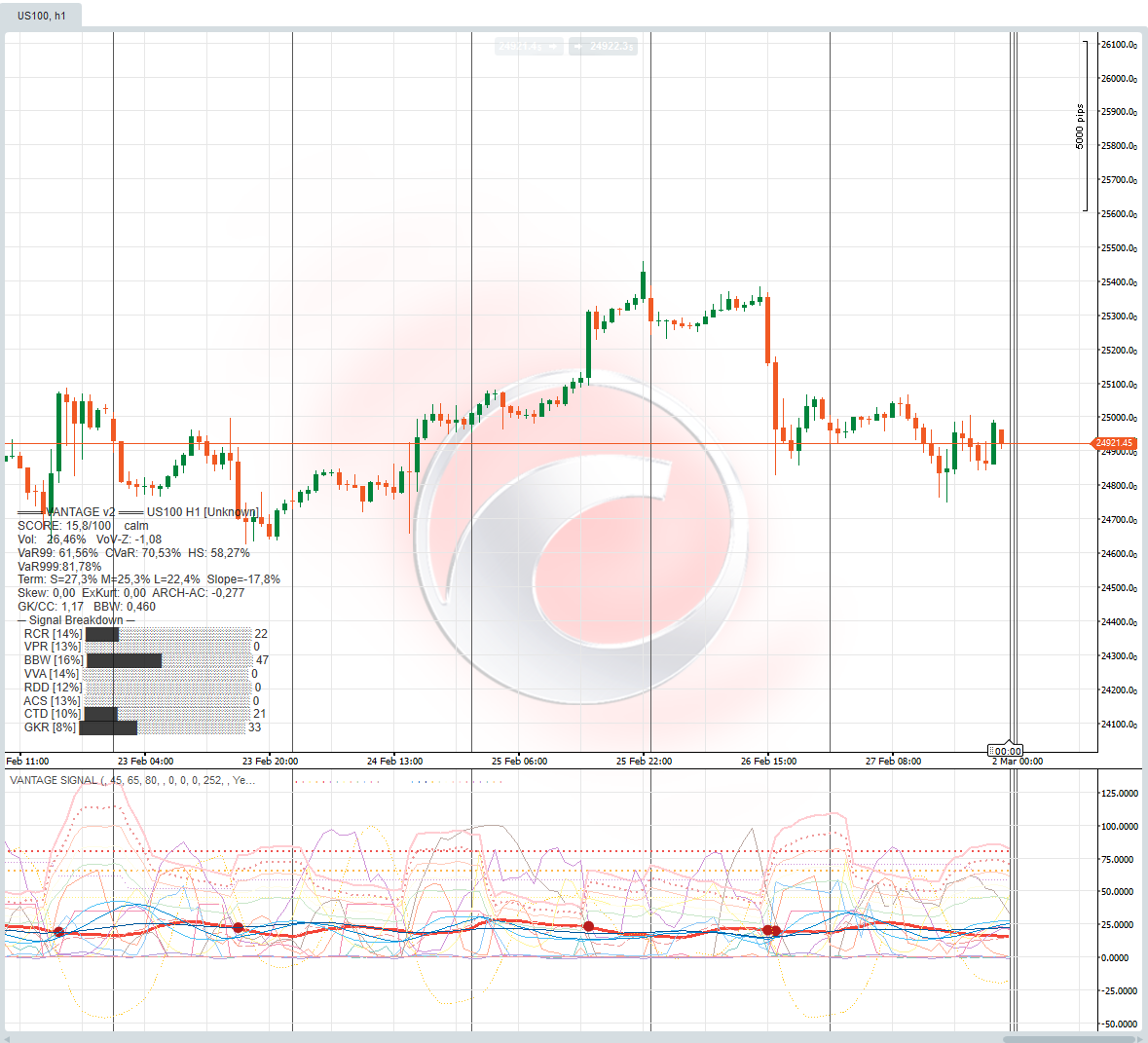Click the large red candle on 26 Feb

tap(767, 329)
